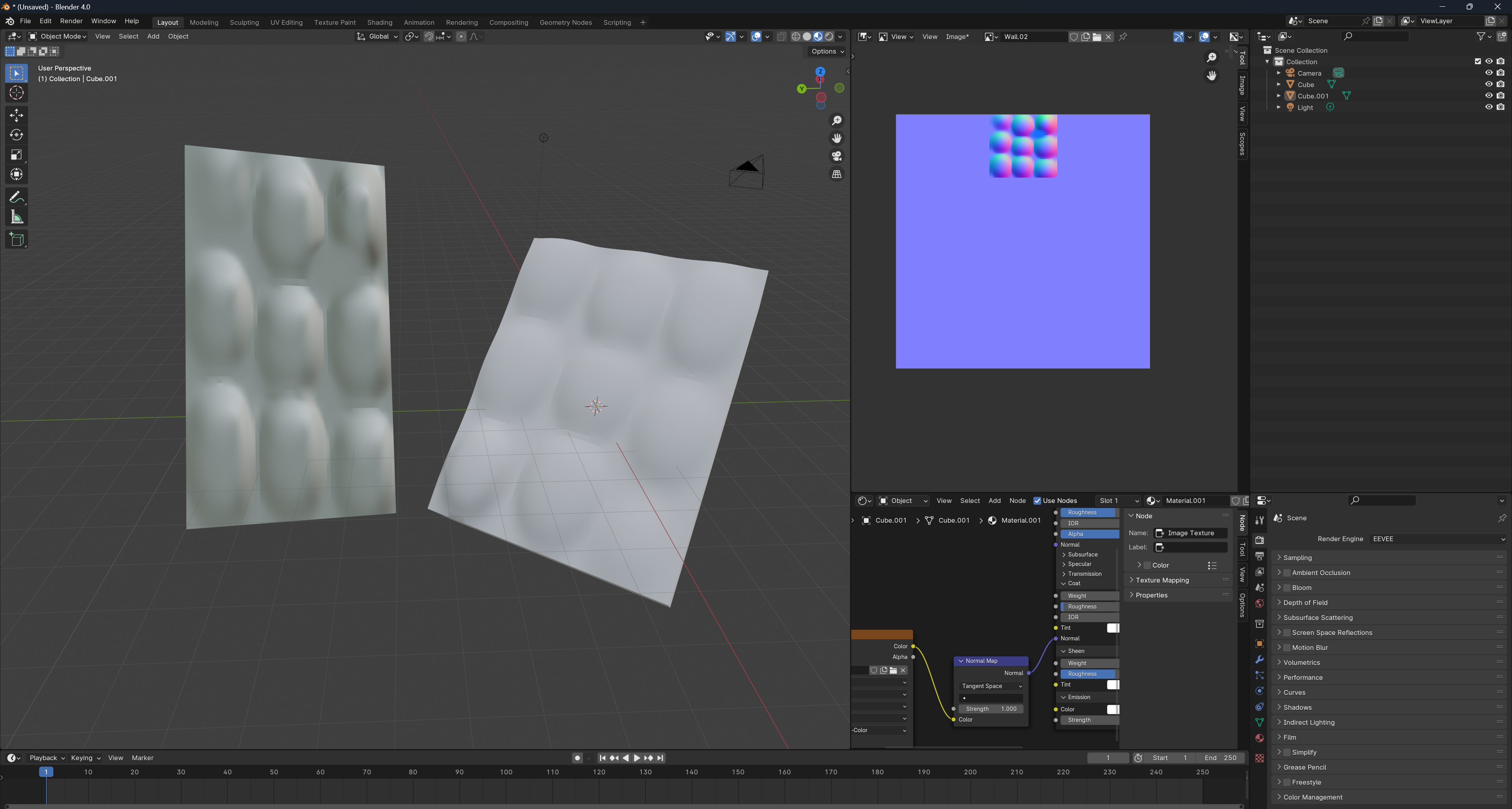Screen dimensions: 1512x809
Task: Select the Rotate tool
Action: tap(17, 135)
